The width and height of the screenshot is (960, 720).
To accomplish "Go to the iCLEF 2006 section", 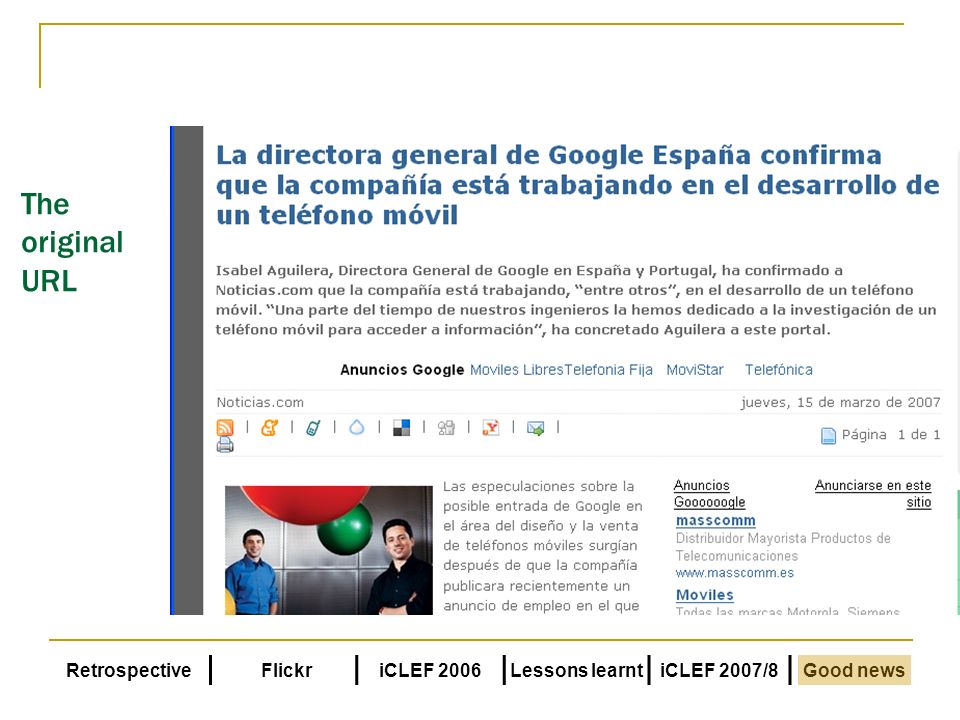I will (430, 670).
